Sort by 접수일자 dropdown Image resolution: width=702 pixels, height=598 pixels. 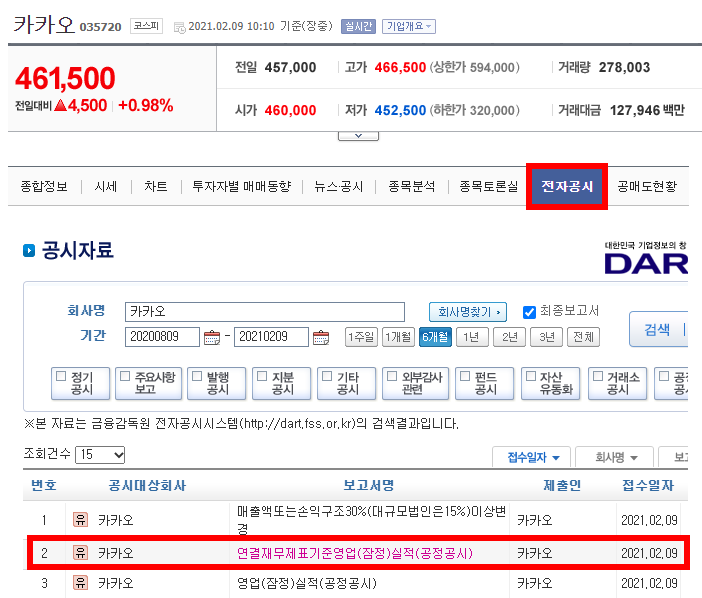(x=531, y=457)
